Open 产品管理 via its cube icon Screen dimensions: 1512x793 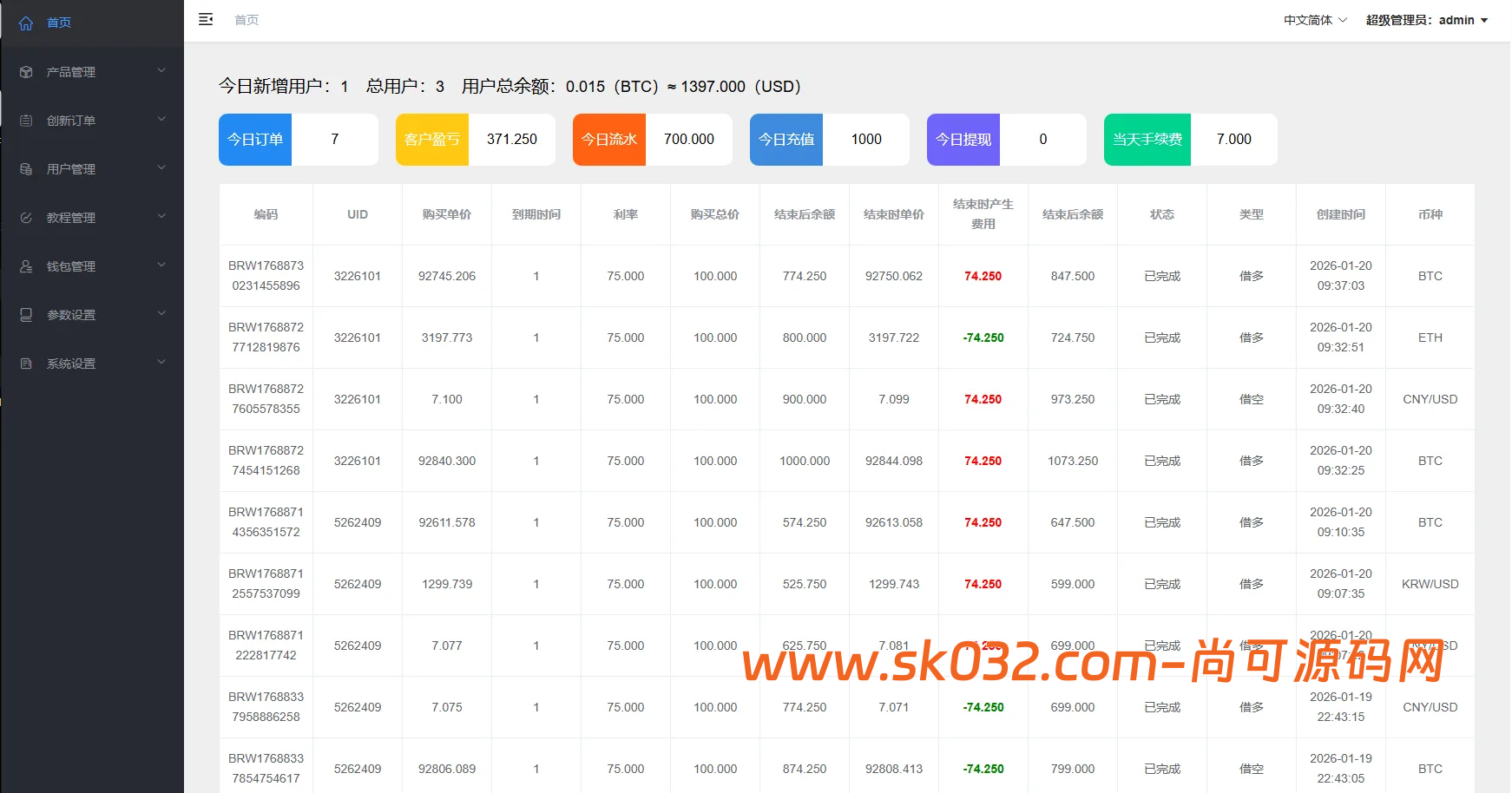25,71
